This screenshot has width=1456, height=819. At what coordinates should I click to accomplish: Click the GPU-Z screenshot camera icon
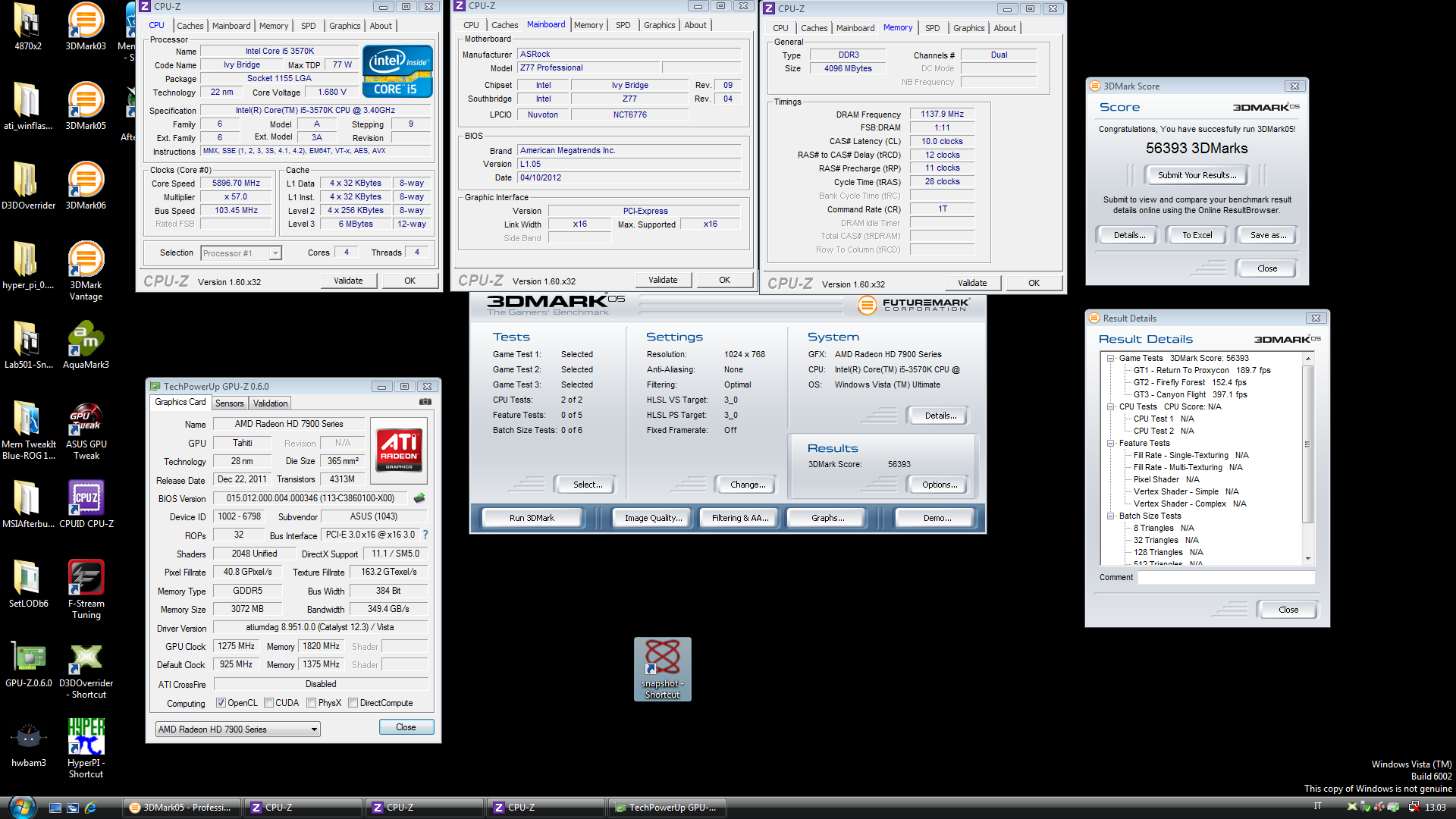pyautogui.click(x=425, y=402)
